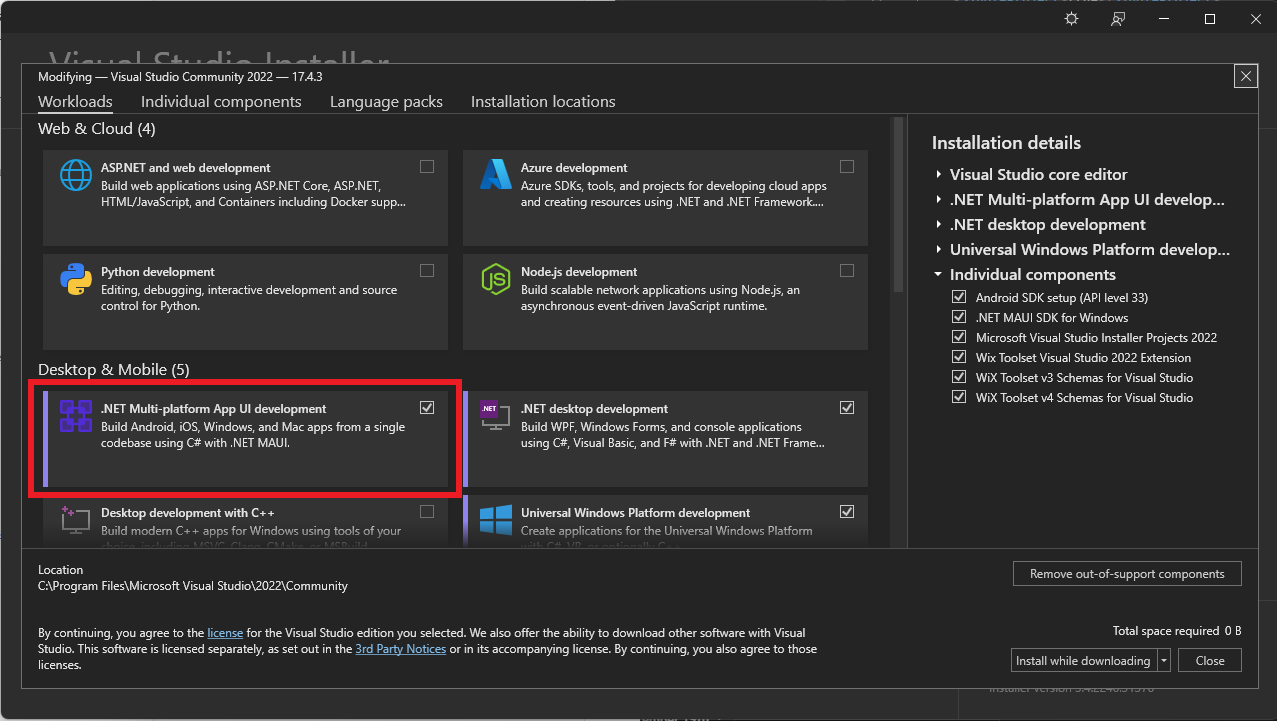1277x721 pixels.
Task: Click the Install while downloading button
Action: (x=1084, y=661)
